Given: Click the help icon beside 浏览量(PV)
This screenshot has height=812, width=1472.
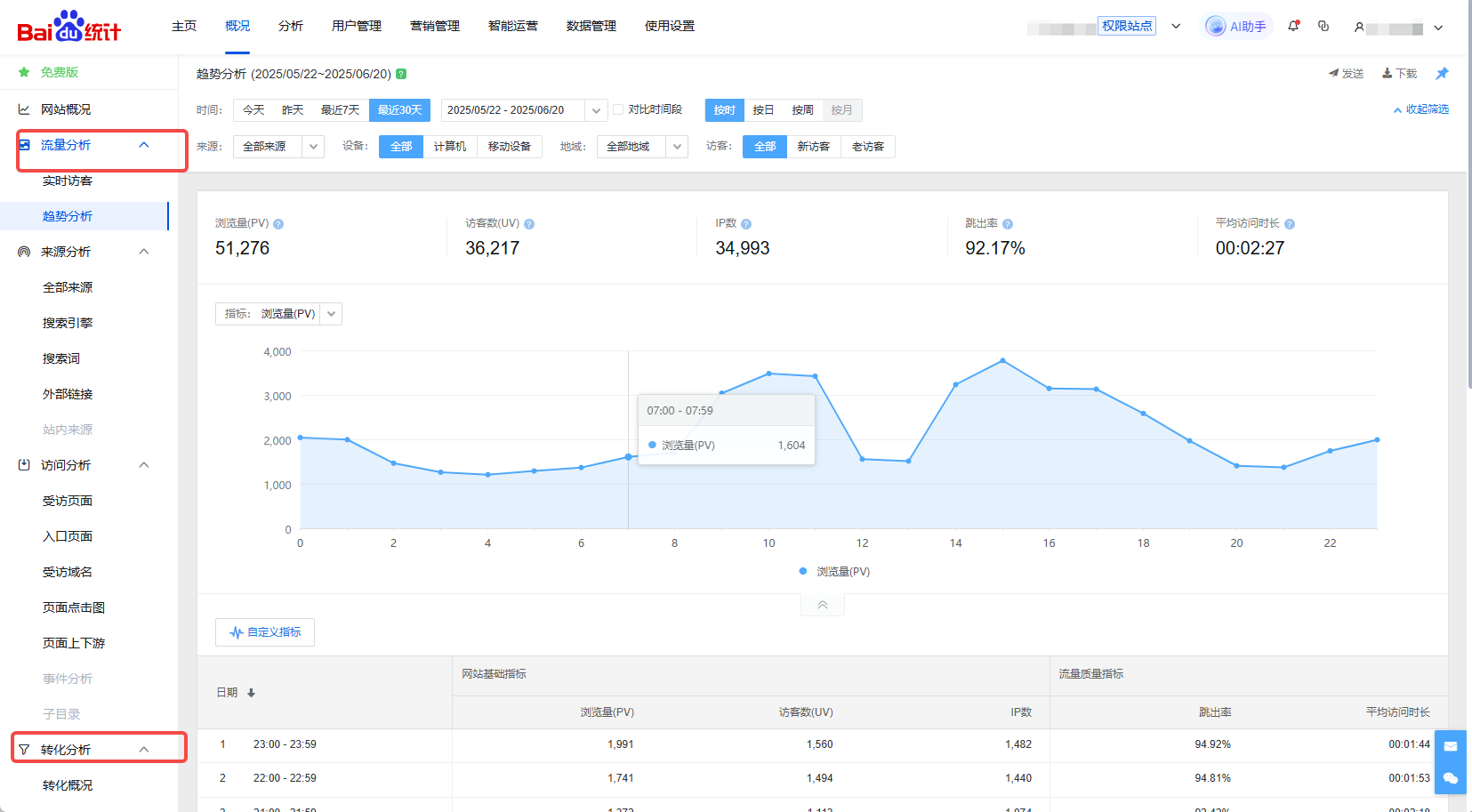Looking at the screenshot, I should [x=278, y=224].
